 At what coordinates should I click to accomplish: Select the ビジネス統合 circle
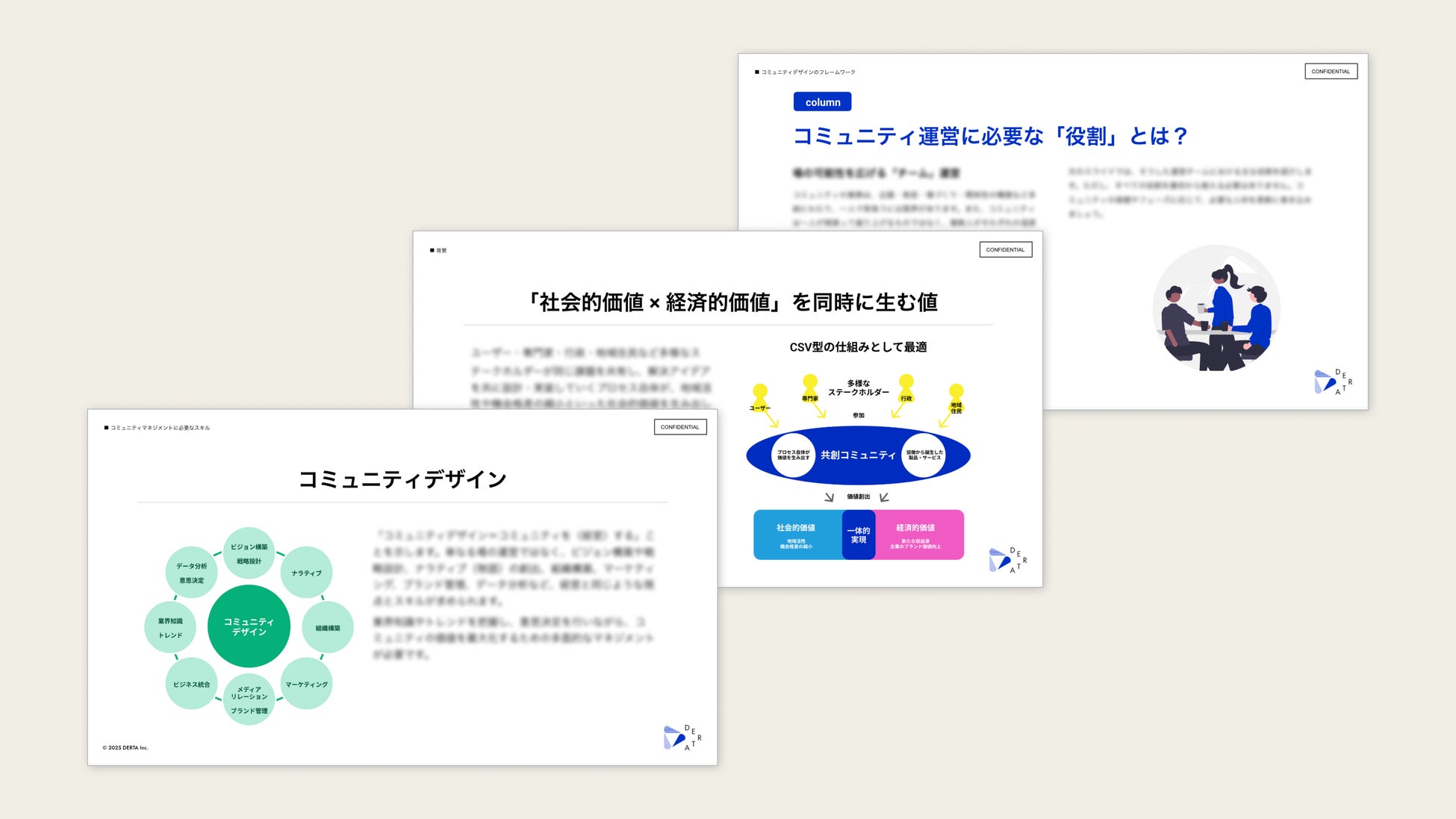point(191,684)
